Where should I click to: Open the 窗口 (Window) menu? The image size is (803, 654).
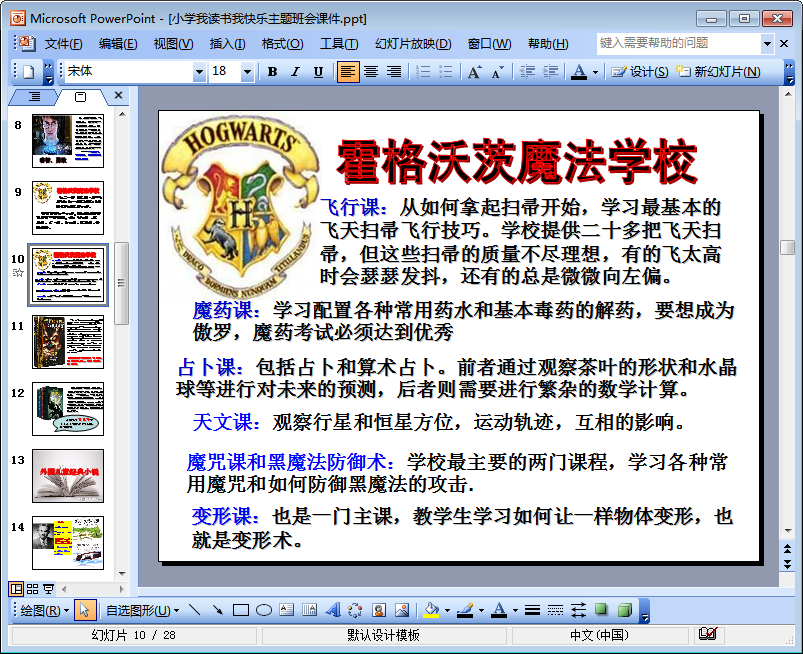489,44
